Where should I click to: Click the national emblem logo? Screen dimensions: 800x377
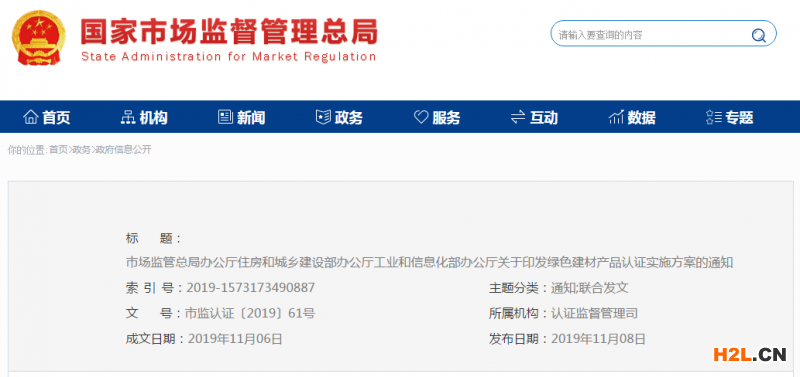[39, 38]
